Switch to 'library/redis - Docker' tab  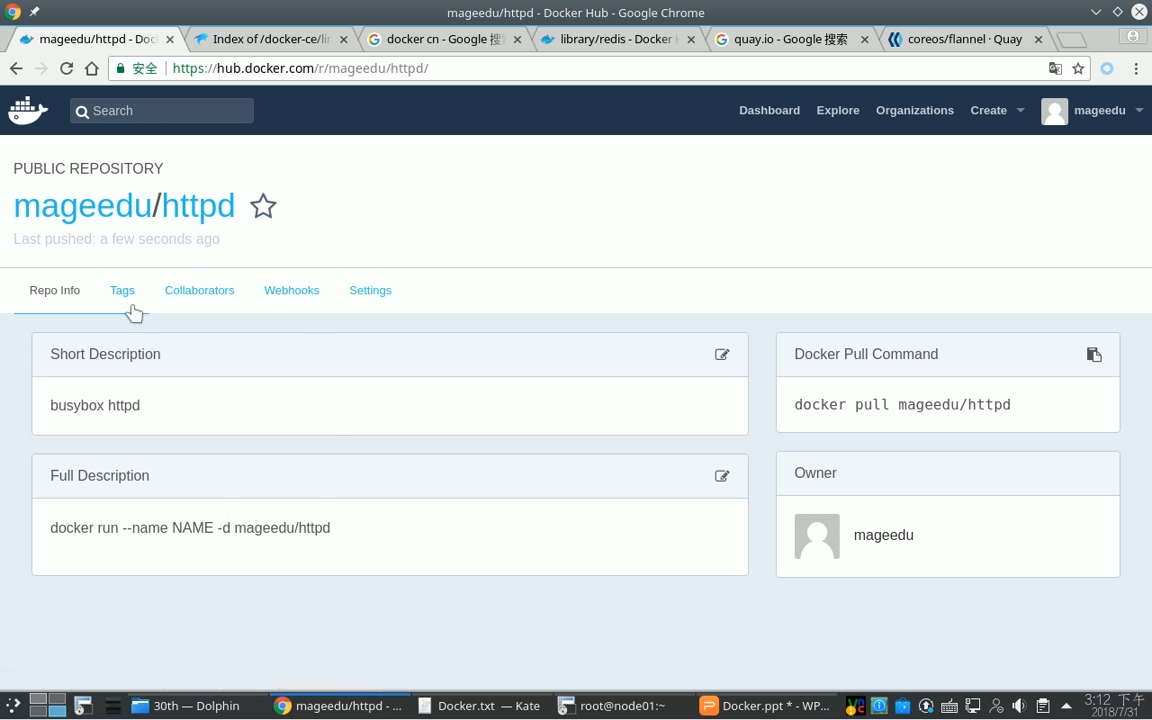point(617,39)
